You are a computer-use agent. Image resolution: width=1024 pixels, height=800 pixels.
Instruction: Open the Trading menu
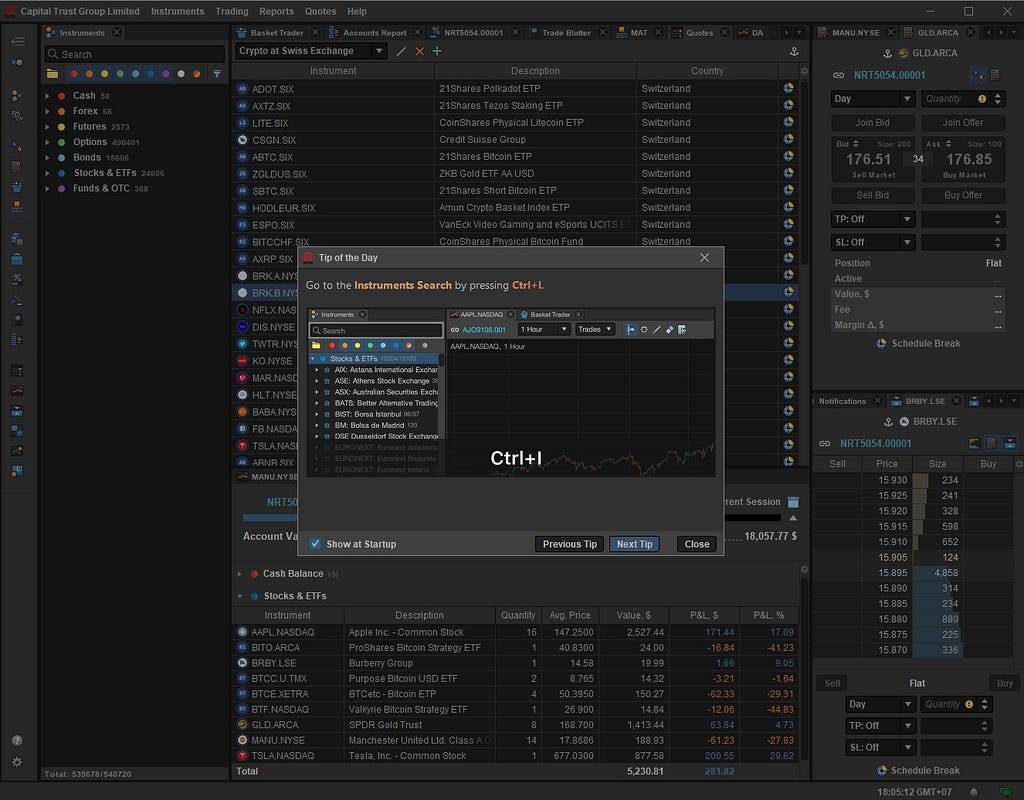232,11
